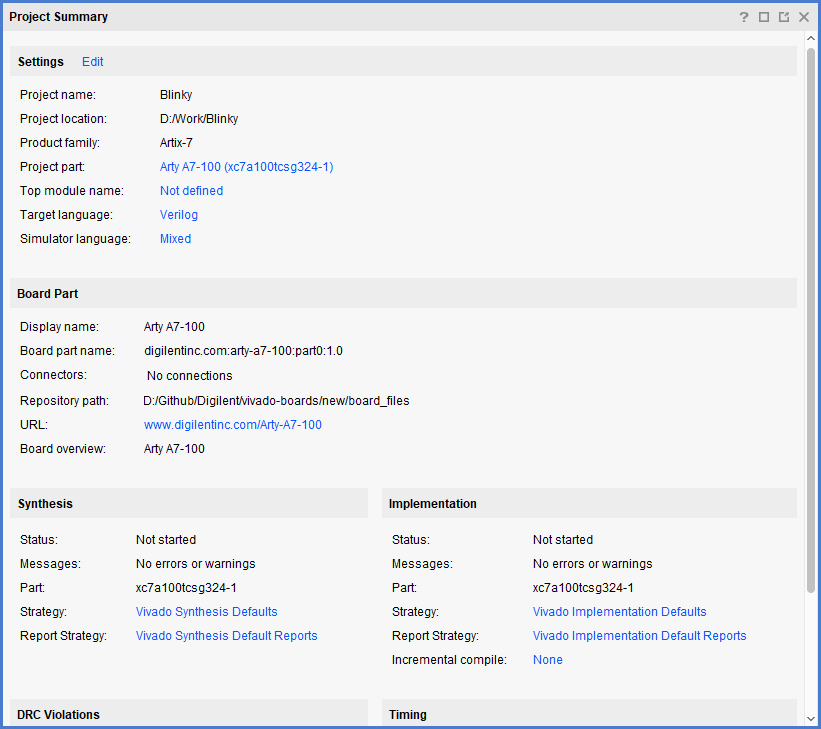Select the Artix-7 product family value

click(x=176, y=142)
